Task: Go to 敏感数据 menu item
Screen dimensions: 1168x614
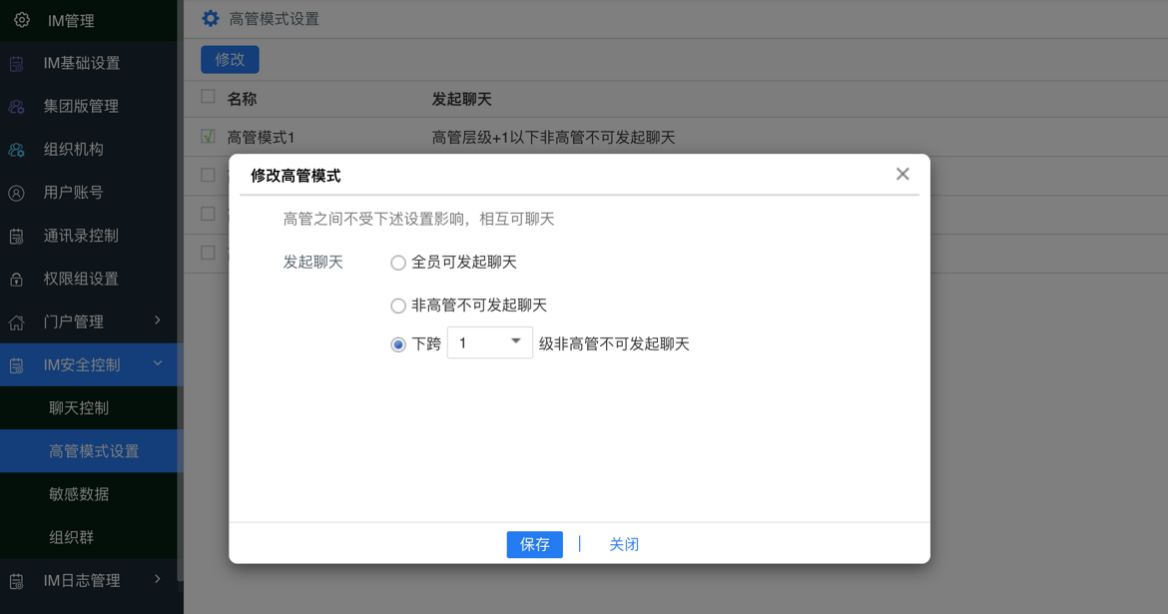Action: coord(79,494)
